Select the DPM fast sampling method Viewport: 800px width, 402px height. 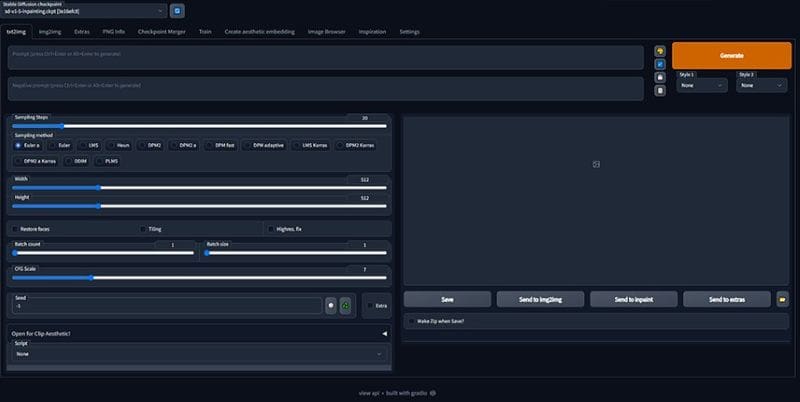220,145
